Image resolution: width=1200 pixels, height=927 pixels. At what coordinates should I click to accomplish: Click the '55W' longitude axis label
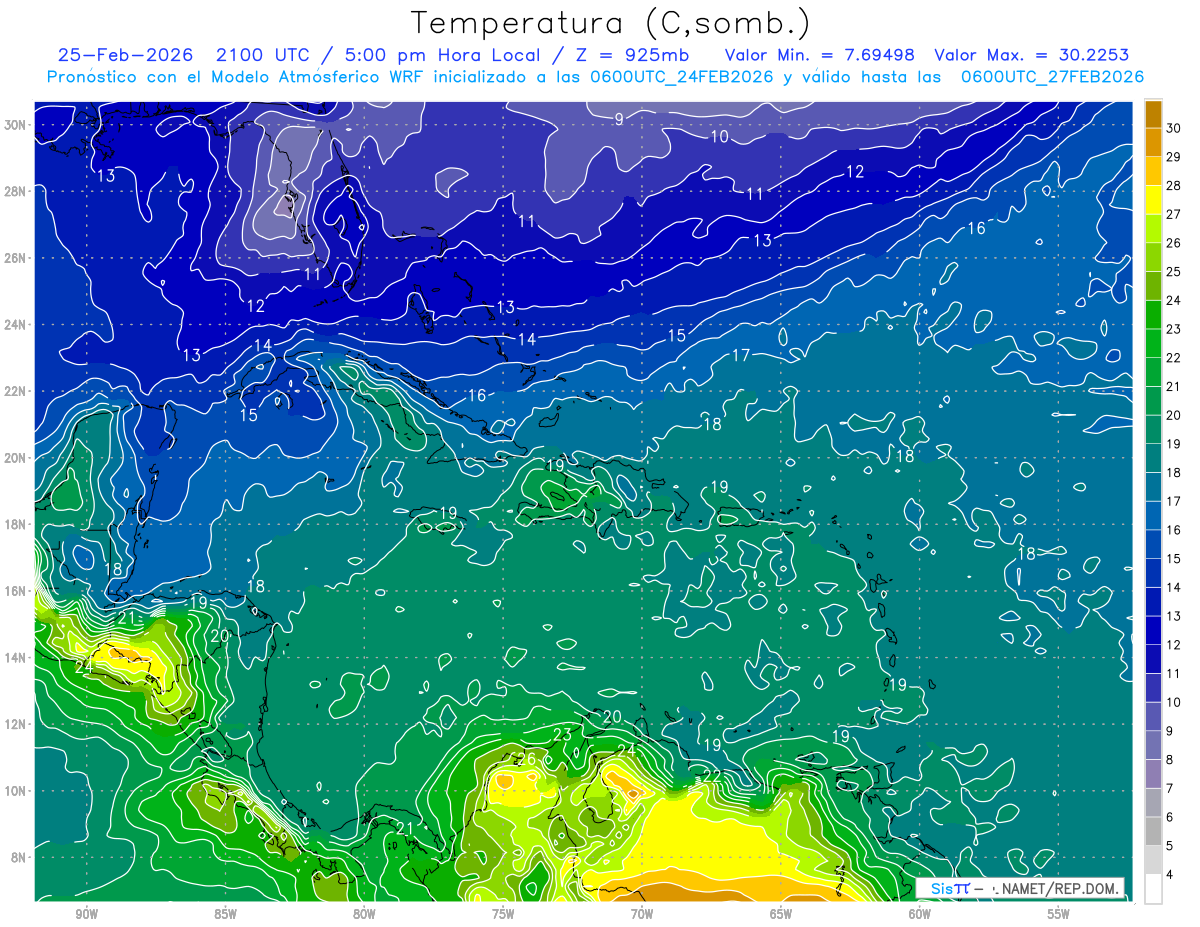pos(1059,914)
